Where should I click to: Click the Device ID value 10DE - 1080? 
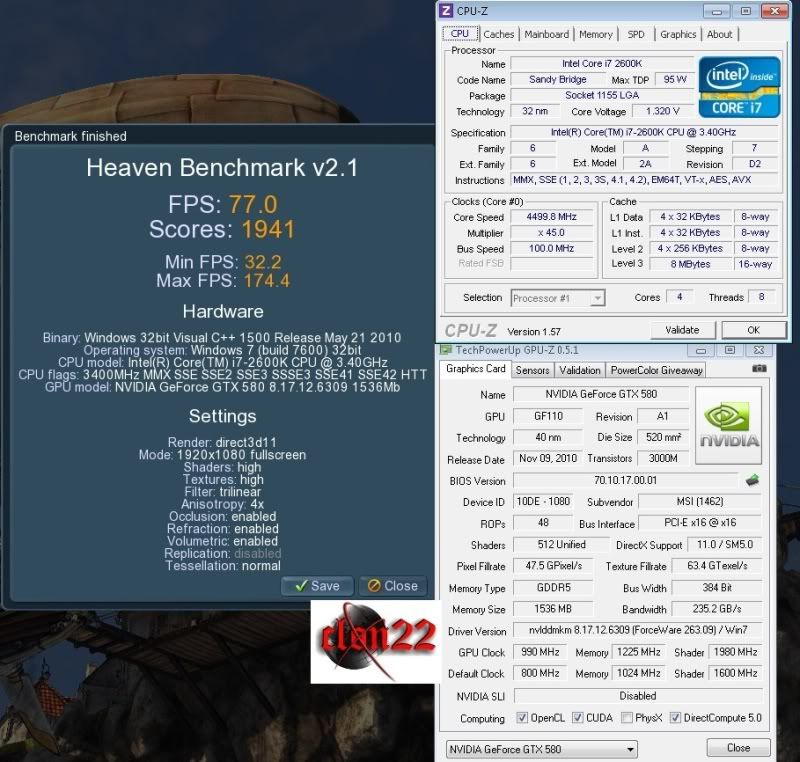click(x=543, y=501)
